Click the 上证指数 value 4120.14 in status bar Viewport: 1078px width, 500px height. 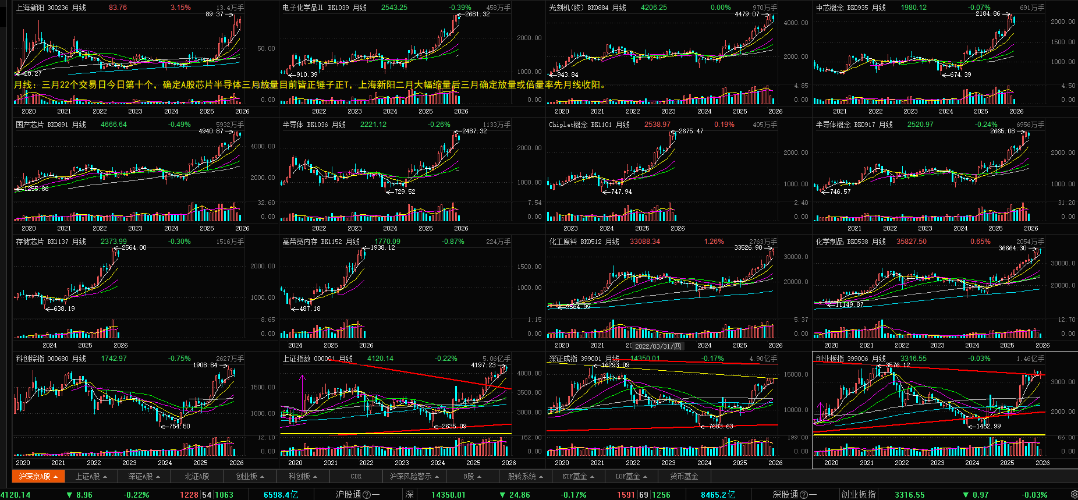pos(16,494)
